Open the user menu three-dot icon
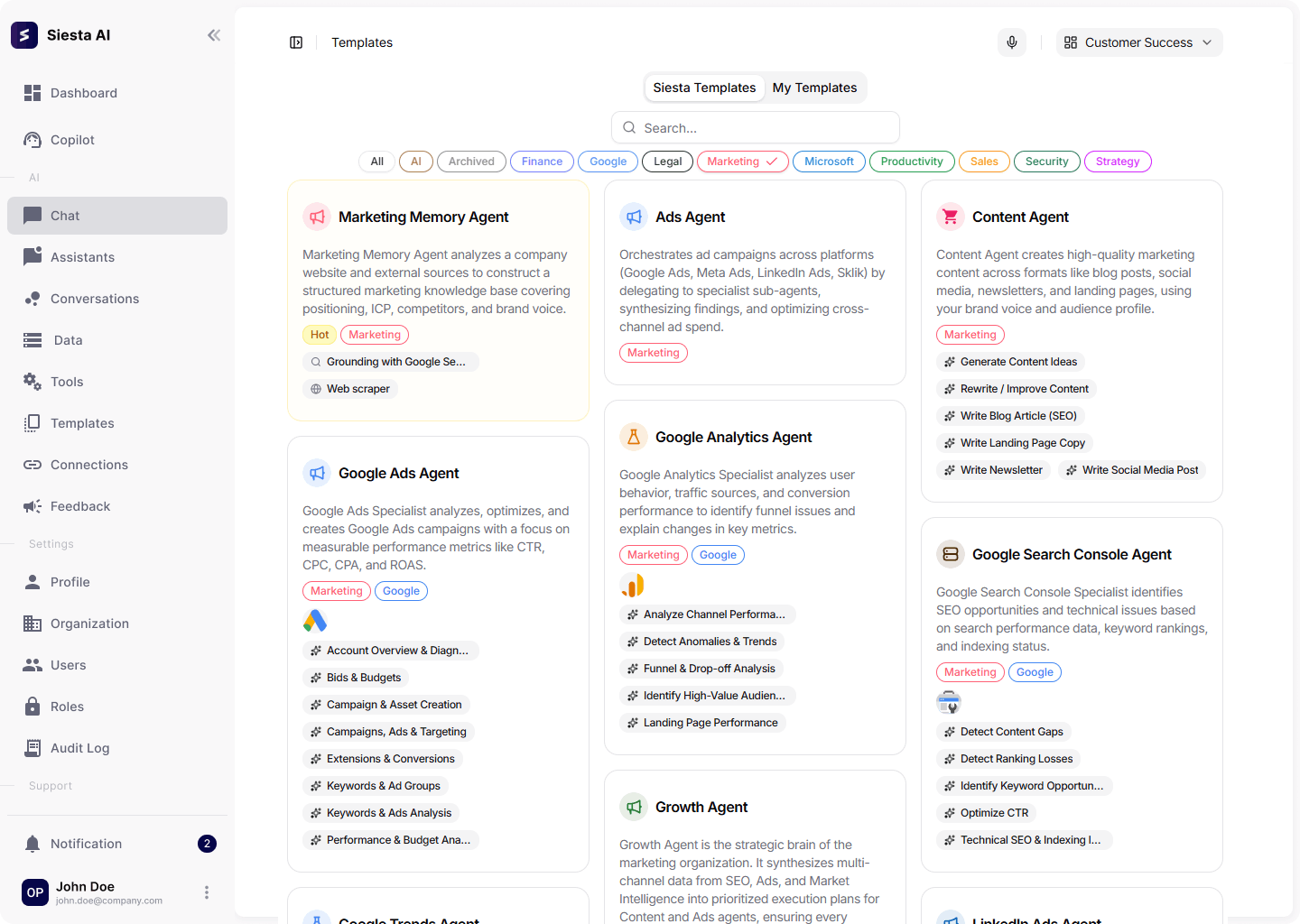The image size is (1300, 924). pos(207,892)
